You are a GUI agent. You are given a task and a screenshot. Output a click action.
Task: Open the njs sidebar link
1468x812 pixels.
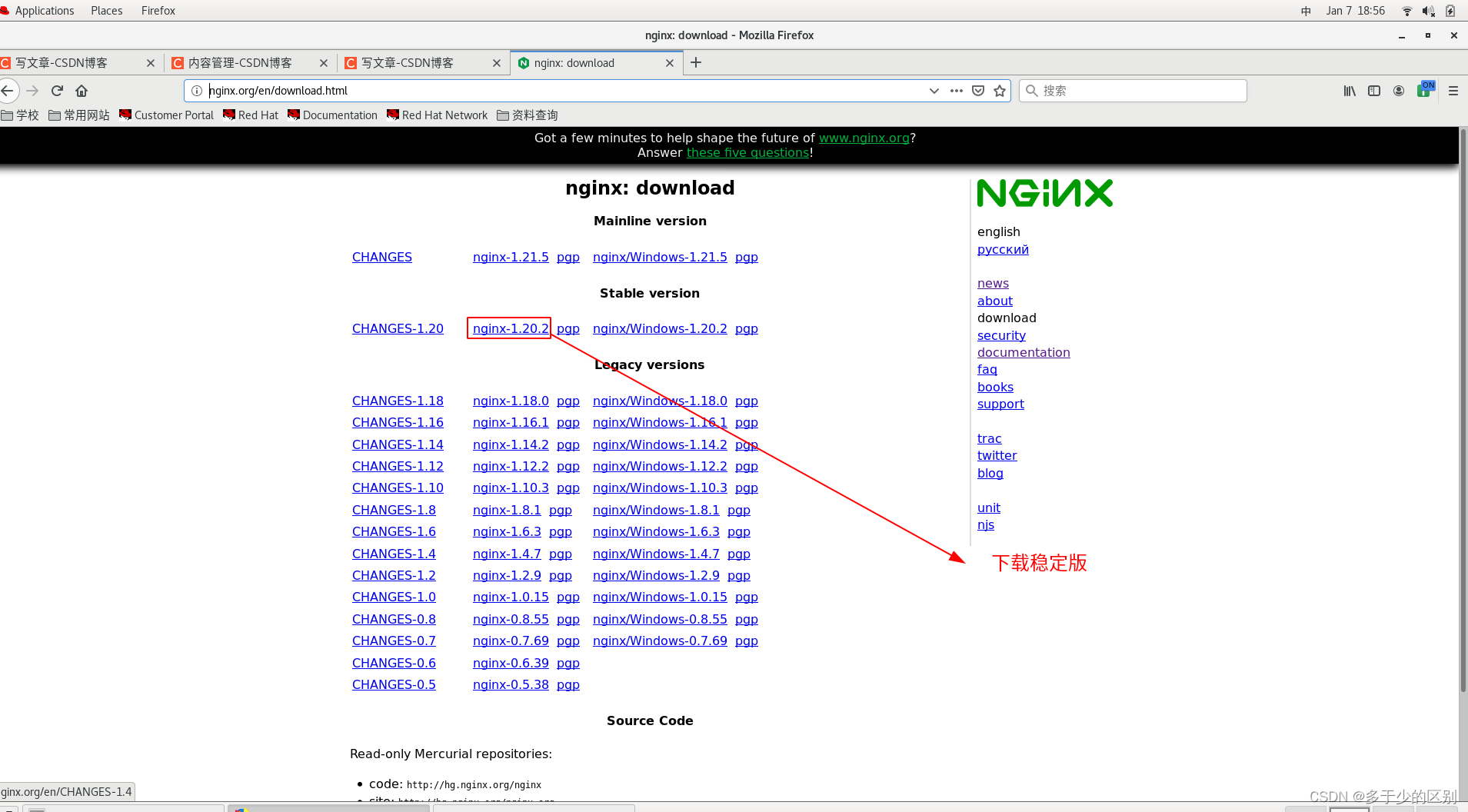tap(986, 525)
